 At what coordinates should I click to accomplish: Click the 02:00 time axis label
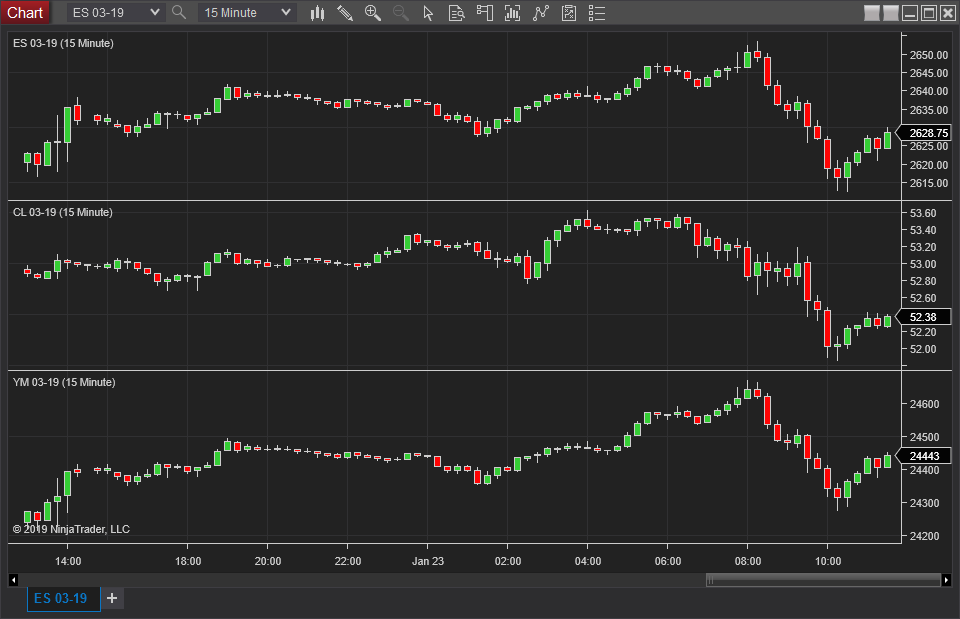click(508, 561)
